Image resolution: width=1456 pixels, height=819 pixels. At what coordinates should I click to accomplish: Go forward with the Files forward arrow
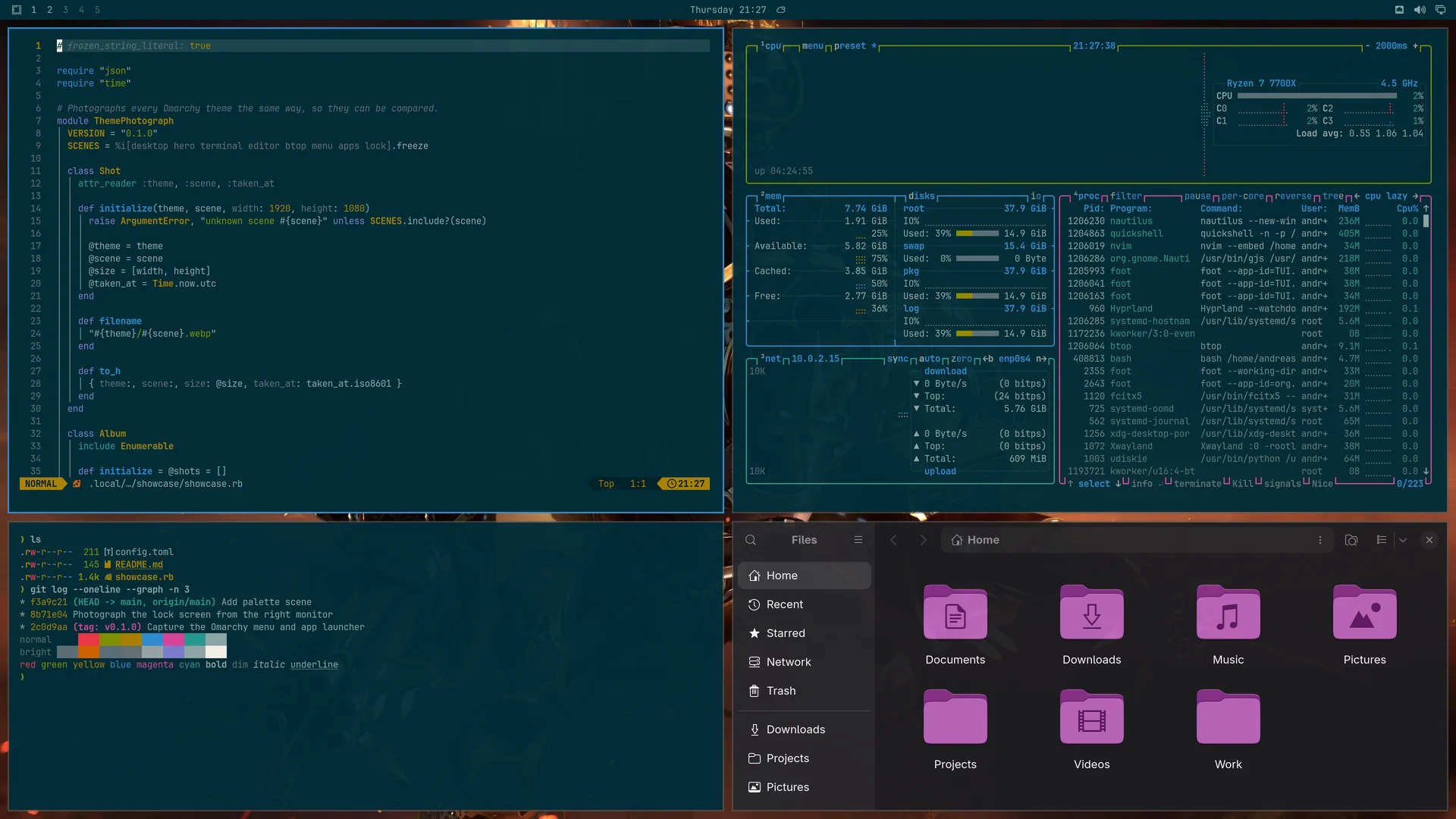(923, 540)
